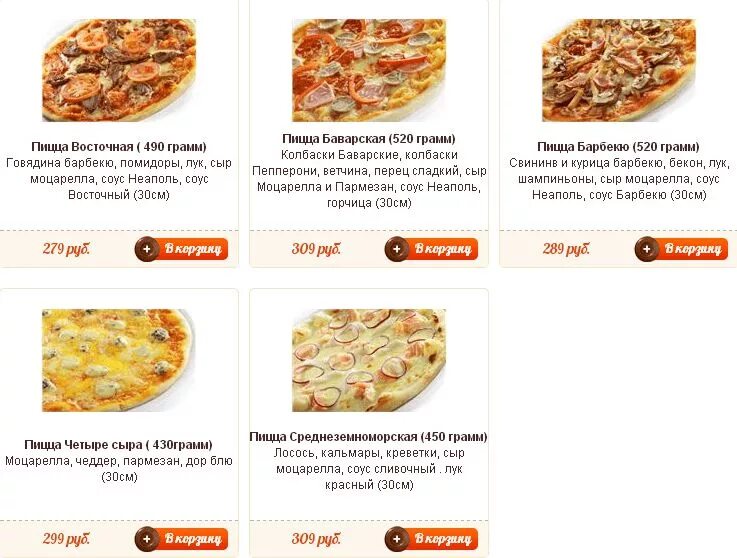Select the Пицца Четыре сыра title link
The width and height of the screenshot is (737, 558).
tap(118, 445)
